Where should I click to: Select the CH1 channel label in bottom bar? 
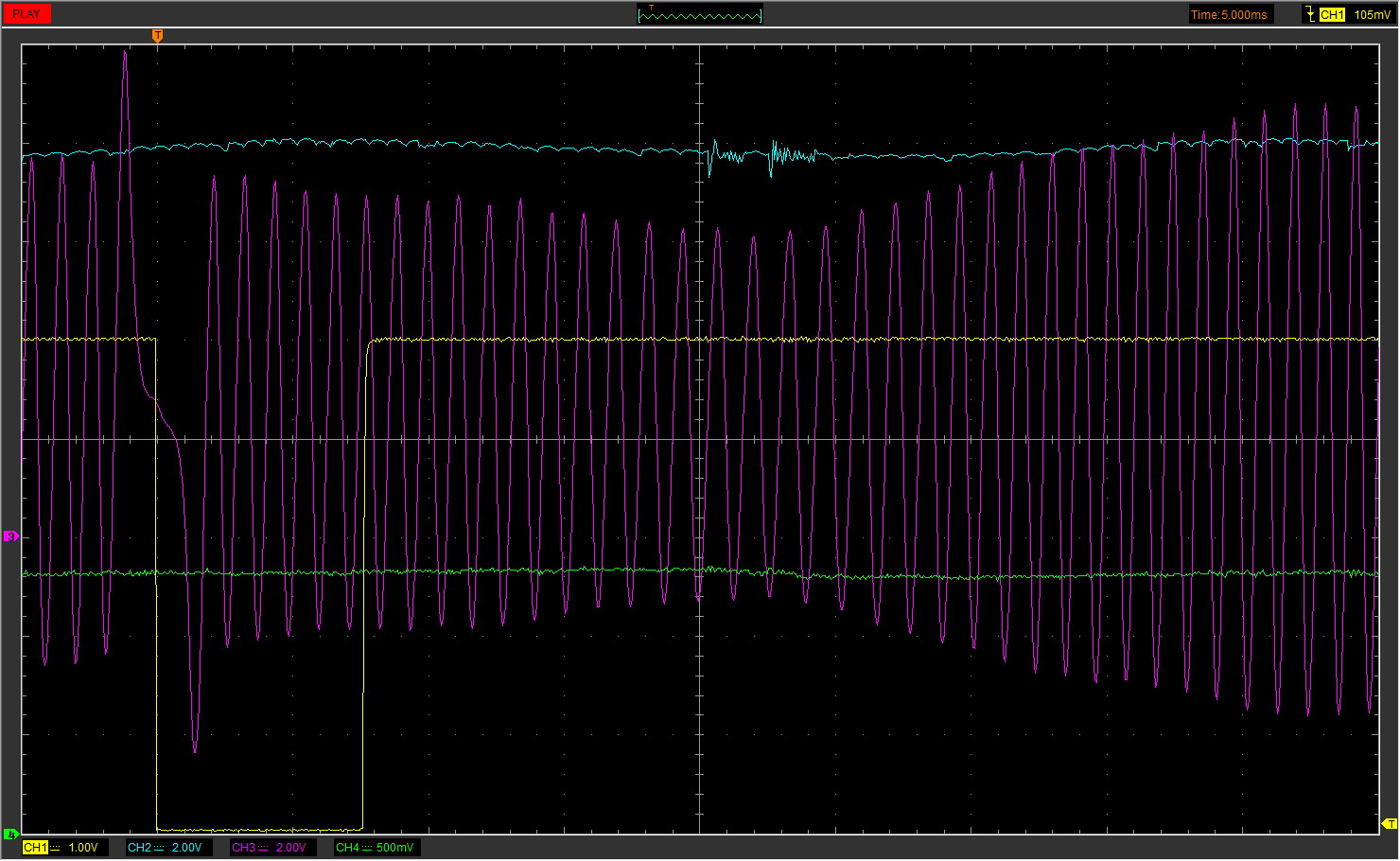pos(35,848)
